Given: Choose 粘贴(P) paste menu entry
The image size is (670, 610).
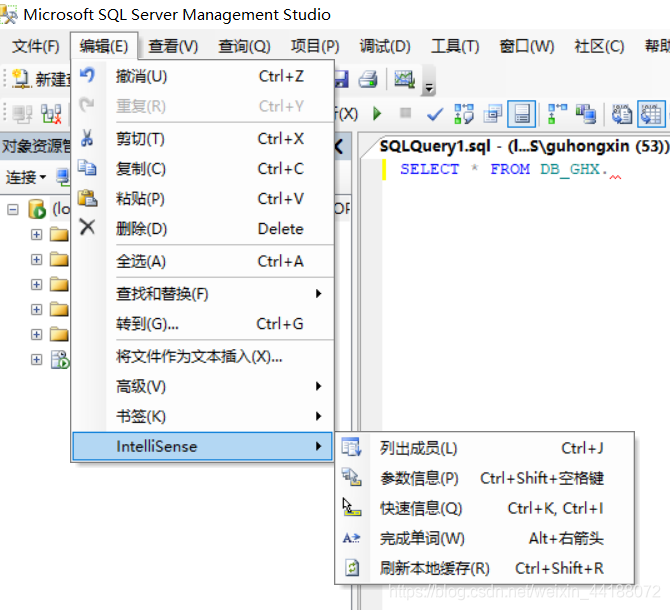Looking at the screenshot, I should [x=203, y=199].
